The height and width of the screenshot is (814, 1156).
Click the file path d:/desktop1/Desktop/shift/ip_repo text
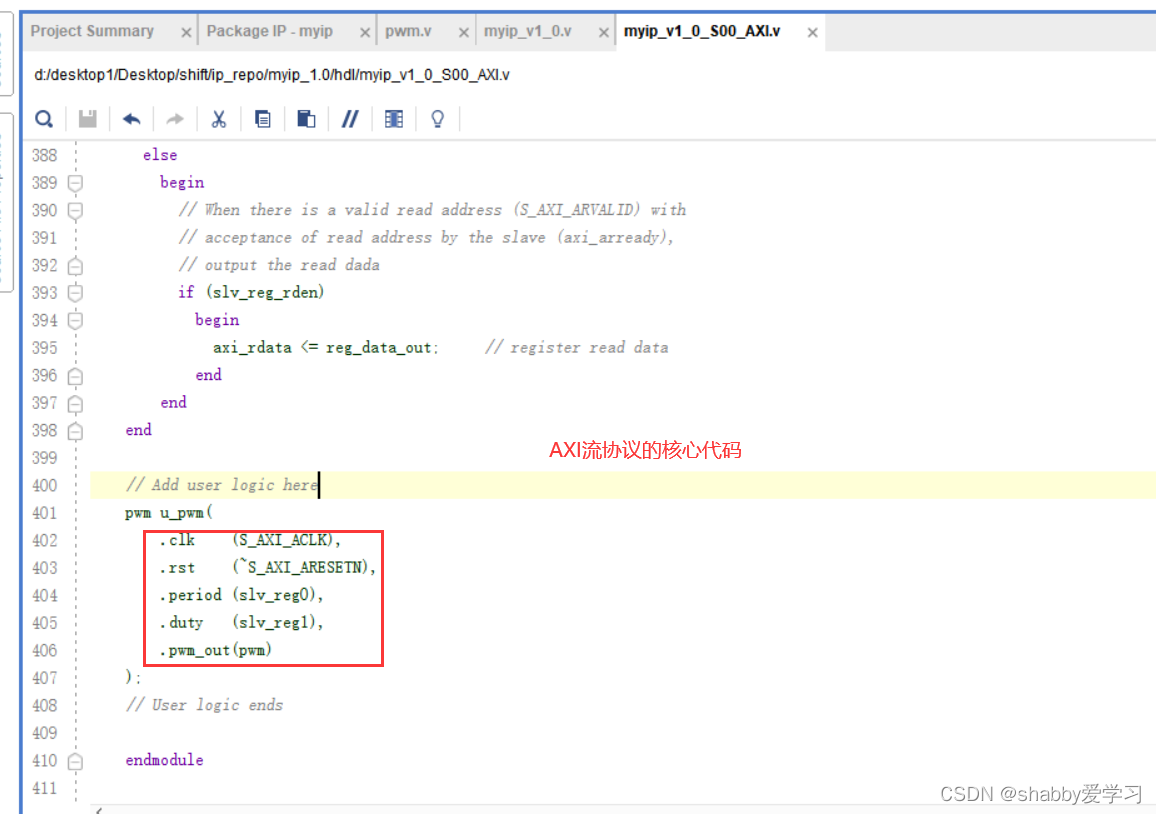click(x=272, y=75)
